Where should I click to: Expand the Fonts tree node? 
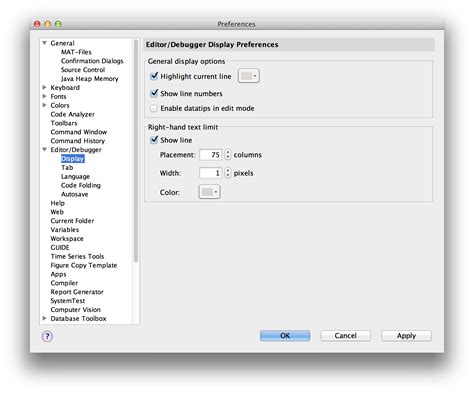[44, 96]
